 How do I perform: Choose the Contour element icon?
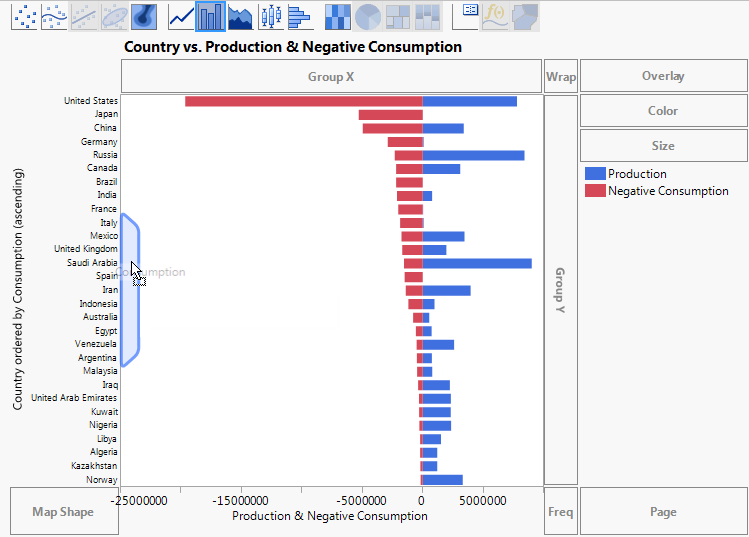pos(144,15)
